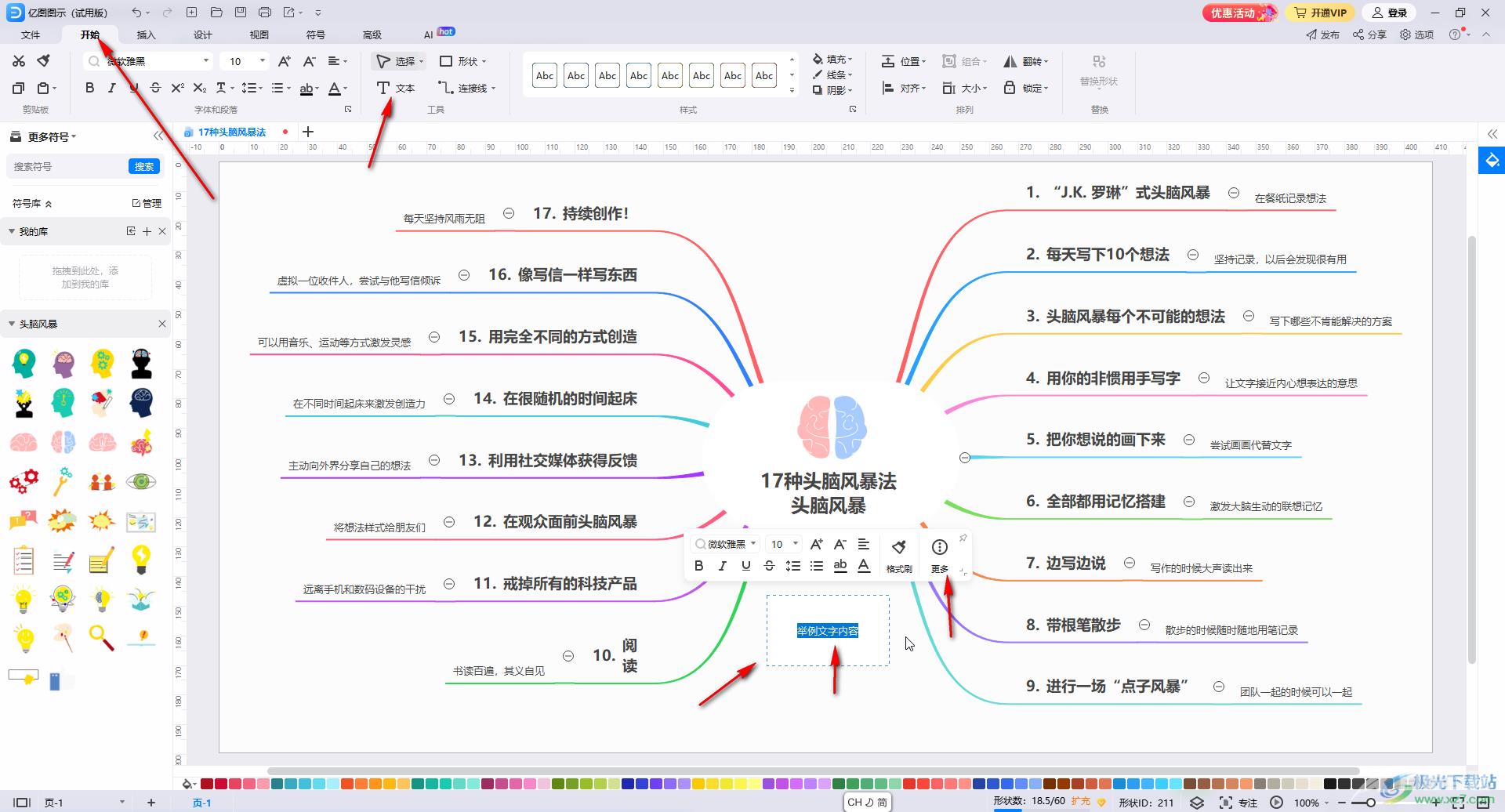
Task: Click the Login button
Action: click(x=1391, y=13)
